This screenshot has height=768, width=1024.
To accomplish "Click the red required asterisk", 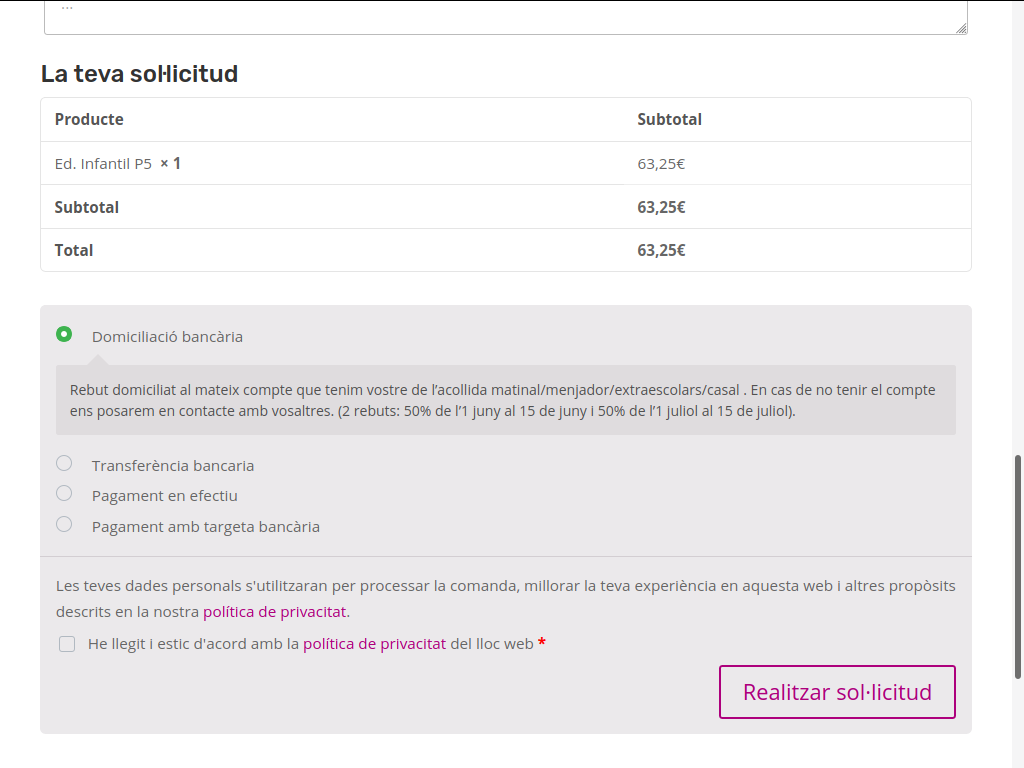I will (x=542, y=644).
